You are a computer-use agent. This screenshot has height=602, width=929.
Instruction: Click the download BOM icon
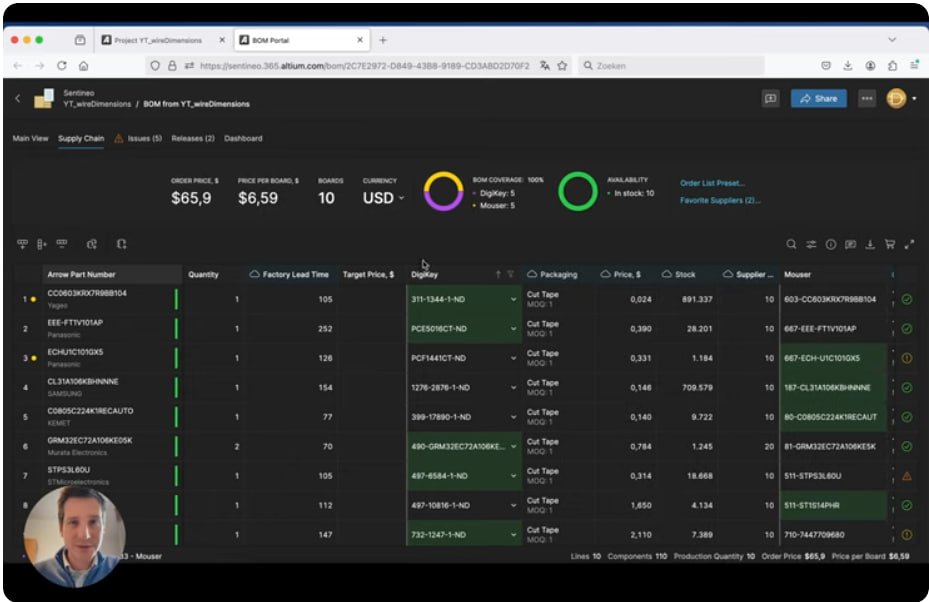pos(870,244)
